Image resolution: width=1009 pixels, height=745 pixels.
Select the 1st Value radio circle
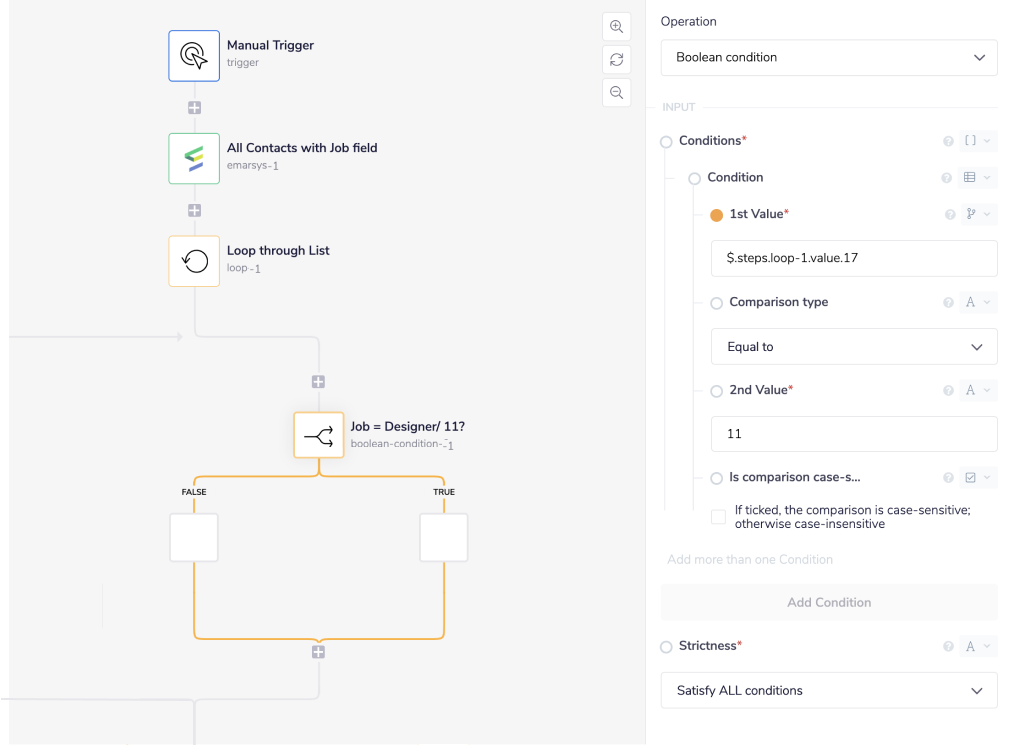(x=716, y=215)
